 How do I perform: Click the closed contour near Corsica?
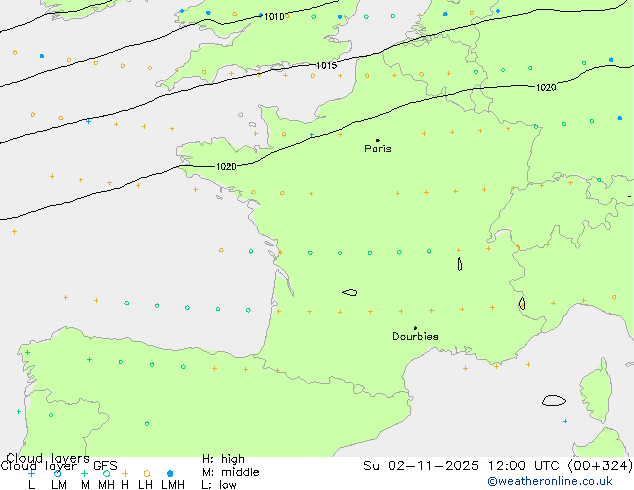(554, 400)
